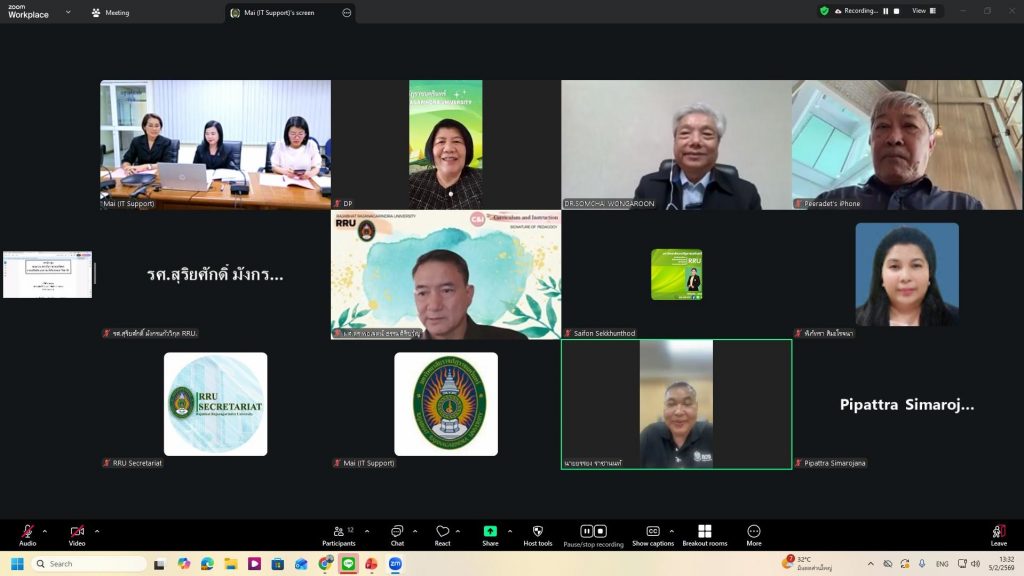Click the shared screen thumbnail preview
This screenshot has height=576, width=1024.
click(47, 274)
